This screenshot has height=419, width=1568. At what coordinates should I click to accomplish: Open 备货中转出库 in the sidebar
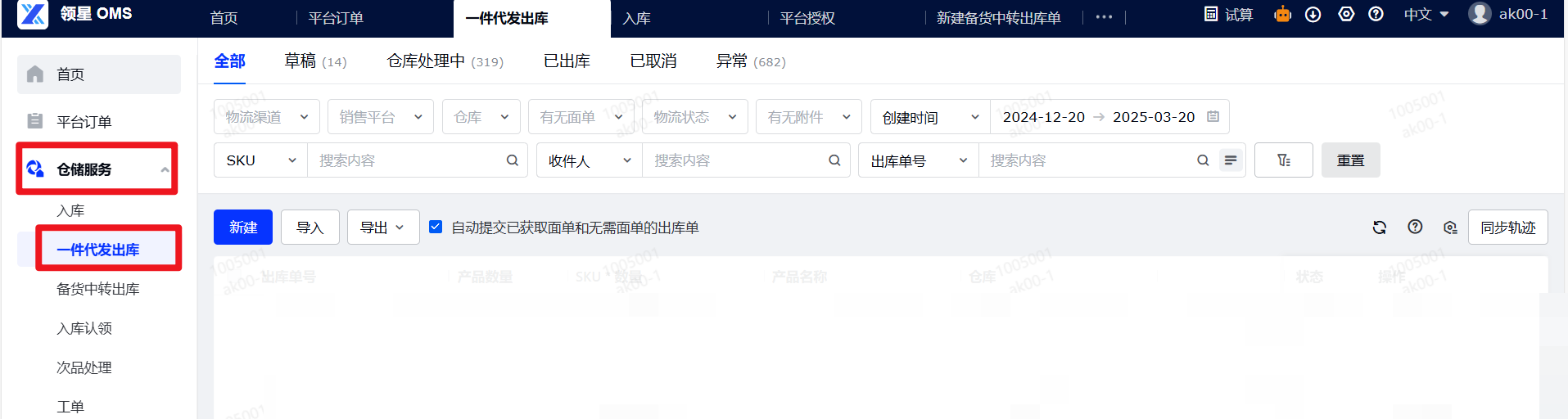tap(98, 289)
